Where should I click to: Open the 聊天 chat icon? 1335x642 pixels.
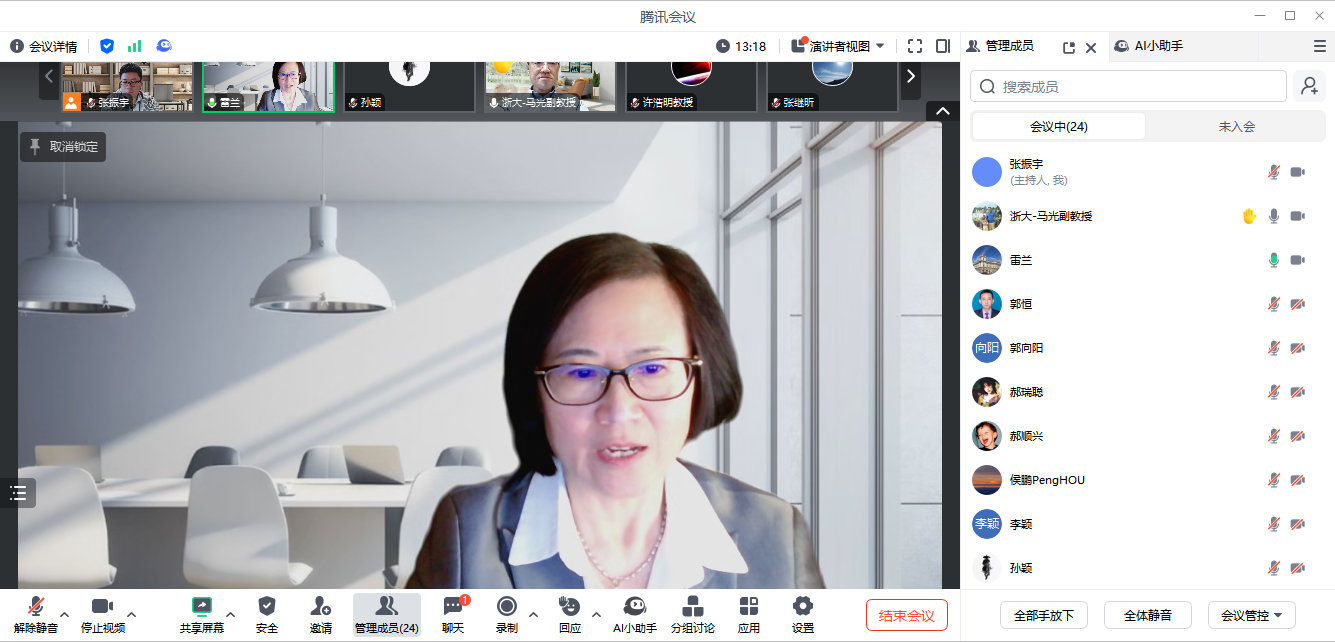[x=453, y=607]
